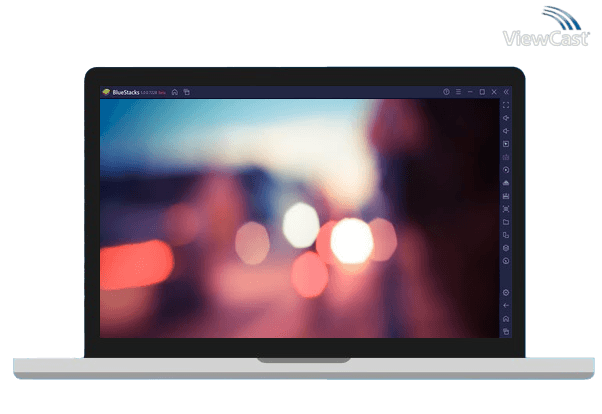Take a screenshot using the sidebar icon
The height and width of the screenshot is (414, 602).
(506, 209)
